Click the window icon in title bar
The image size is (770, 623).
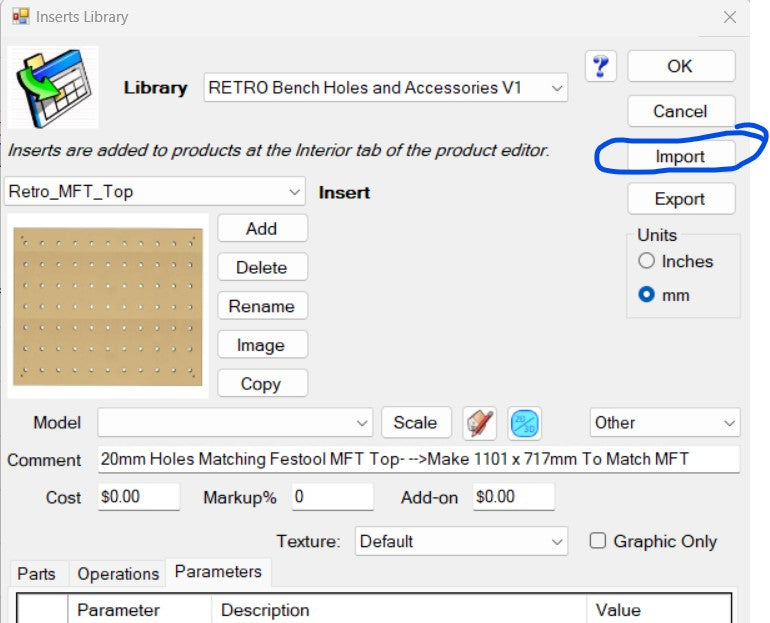tap(20, 17)
